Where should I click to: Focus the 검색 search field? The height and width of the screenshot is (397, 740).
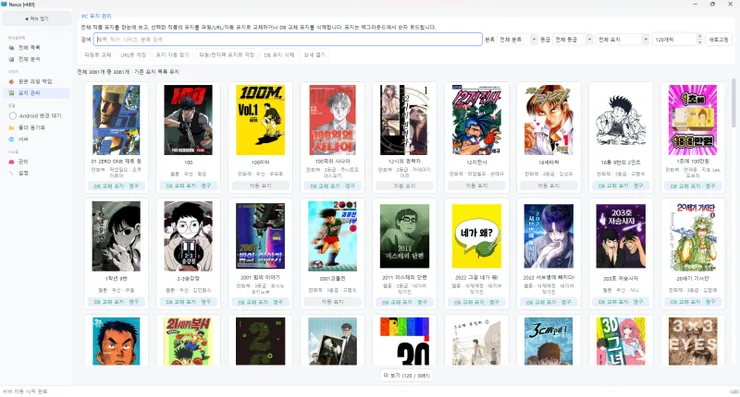288,40
